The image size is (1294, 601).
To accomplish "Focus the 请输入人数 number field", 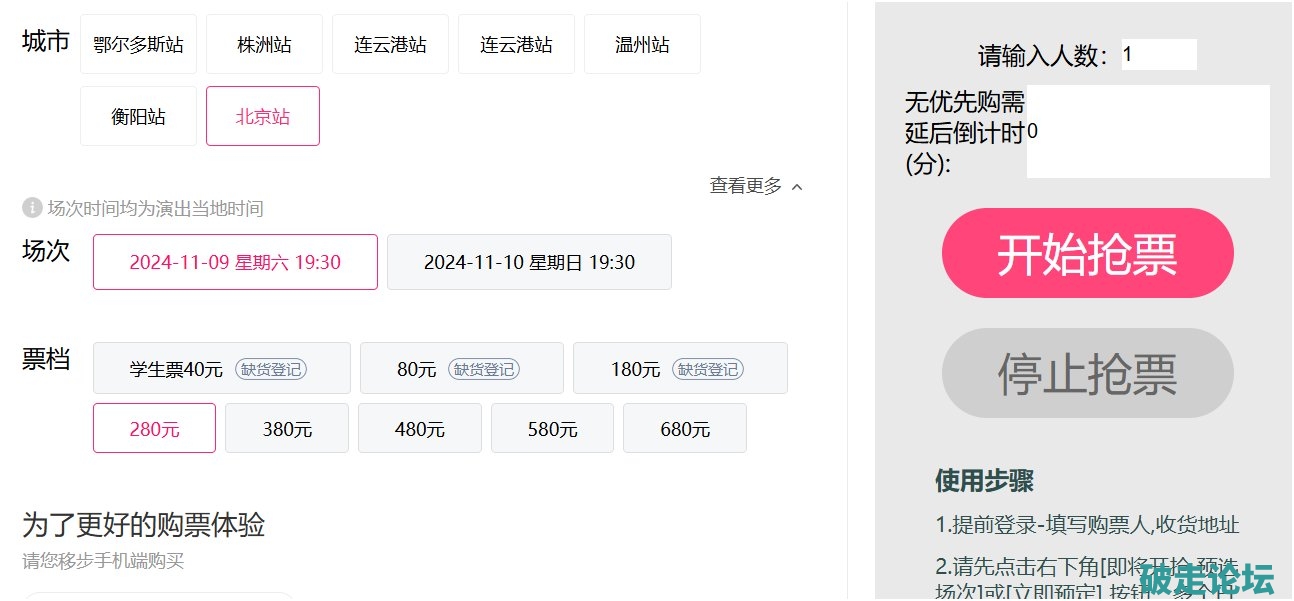I will pos(1158,54).
